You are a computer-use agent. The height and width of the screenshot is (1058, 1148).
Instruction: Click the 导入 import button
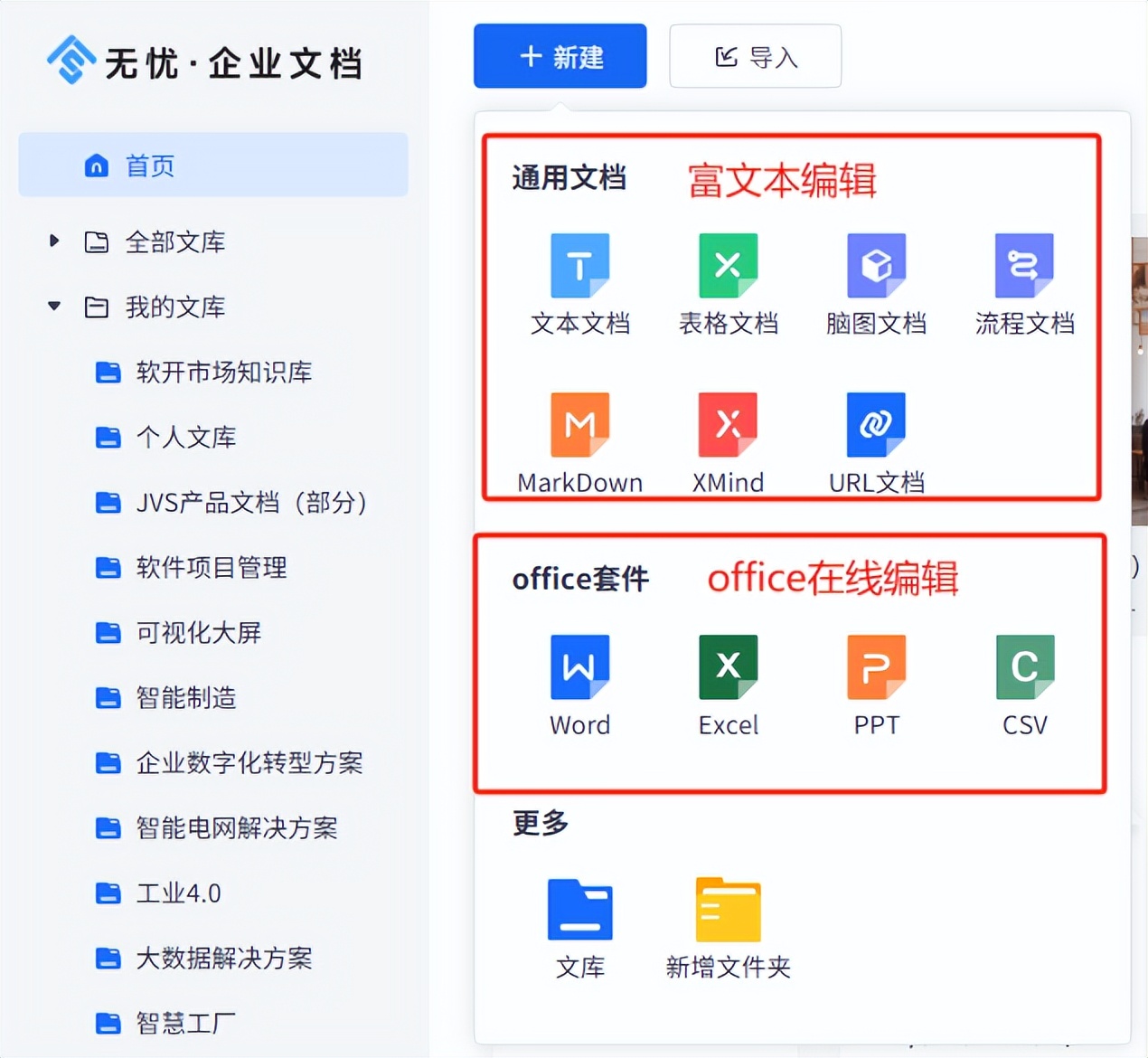[756, 56]
